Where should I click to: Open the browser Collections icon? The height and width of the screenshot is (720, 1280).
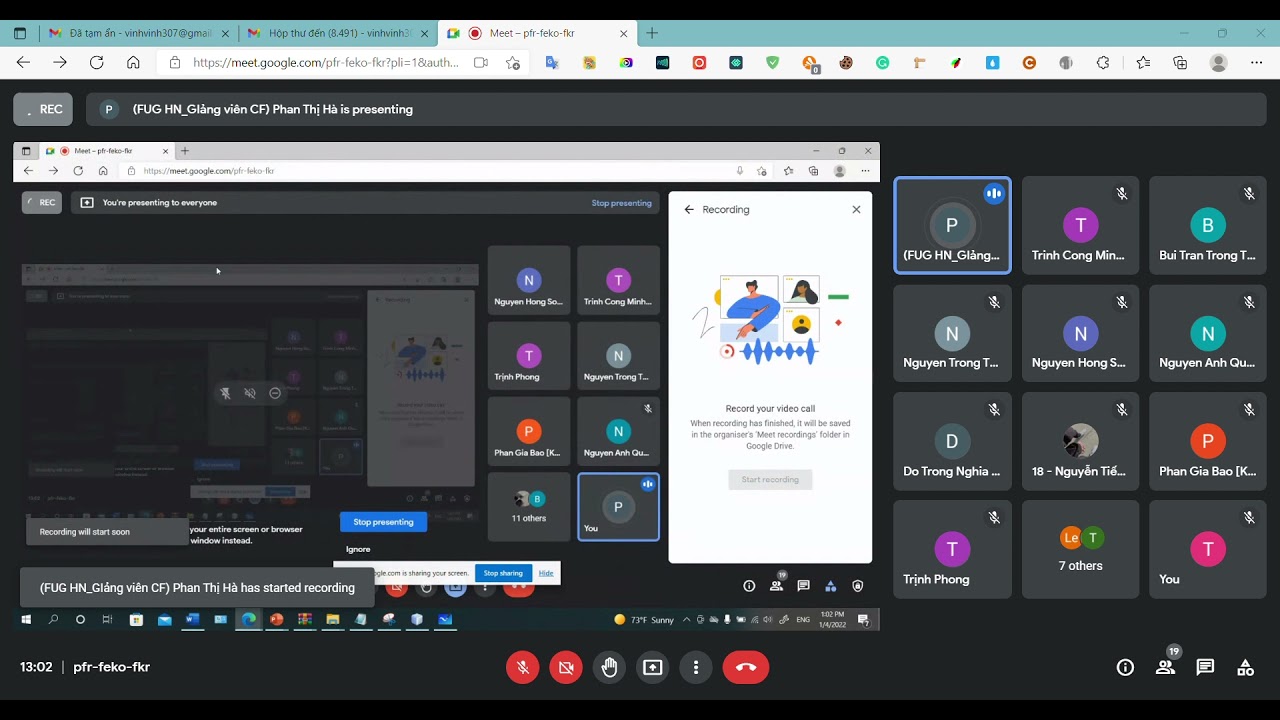pyautogui.click(x=1180, y=62)
